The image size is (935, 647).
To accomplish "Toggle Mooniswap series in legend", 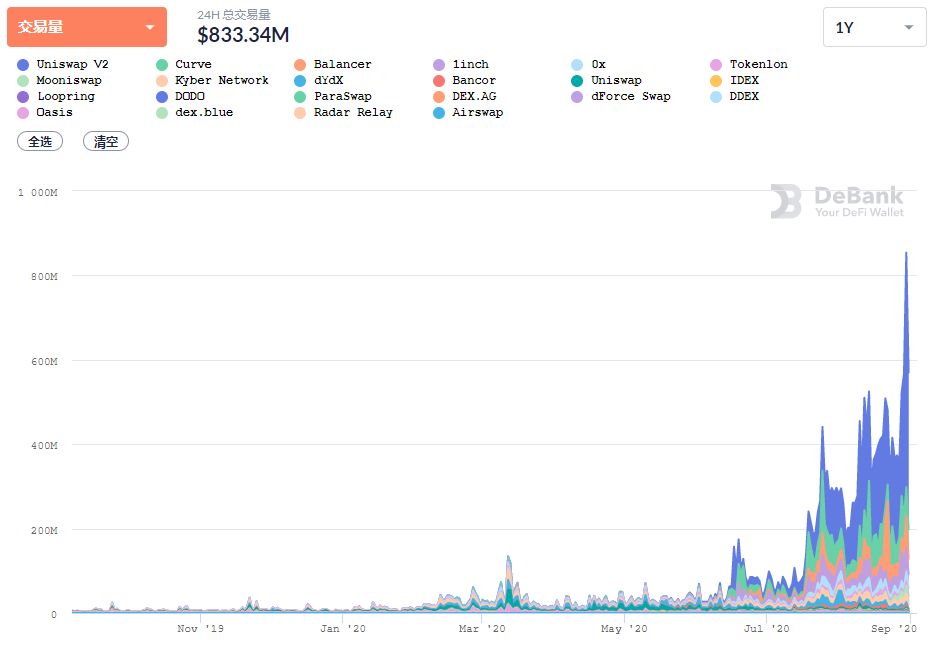I will click(60, 81).
